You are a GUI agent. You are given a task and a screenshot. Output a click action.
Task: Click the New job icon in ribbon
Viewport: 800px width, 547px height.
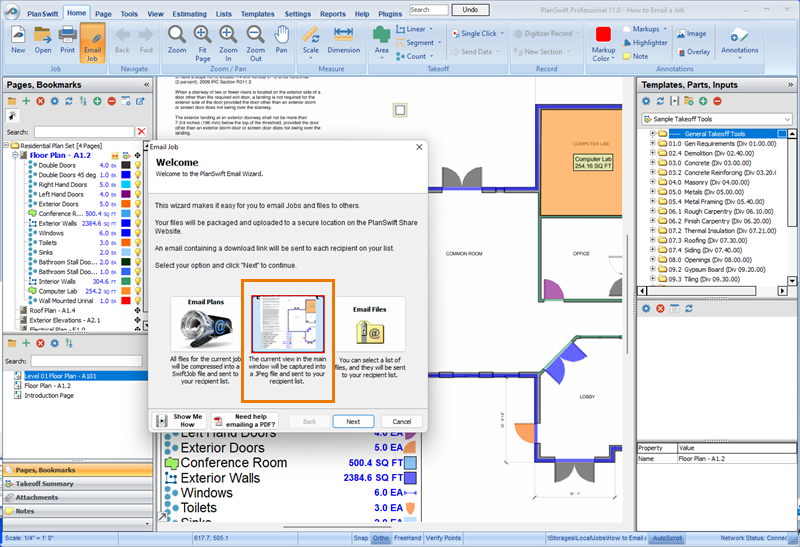coord(18,40)
